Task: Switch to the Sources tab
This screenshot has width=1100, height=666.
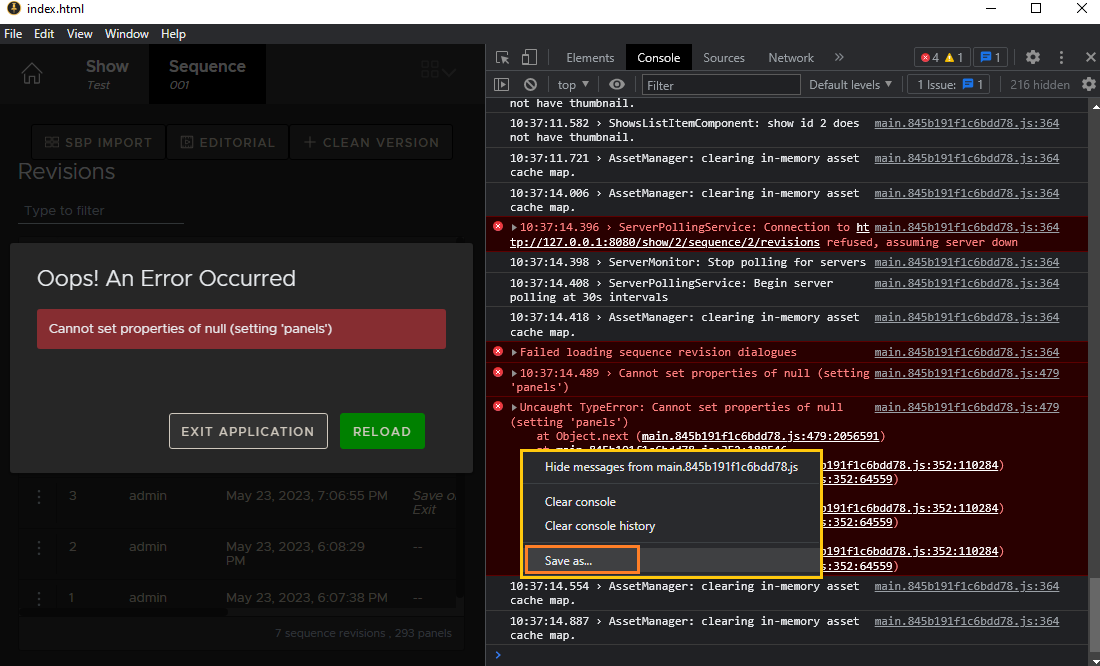Action: pos(724,57)
